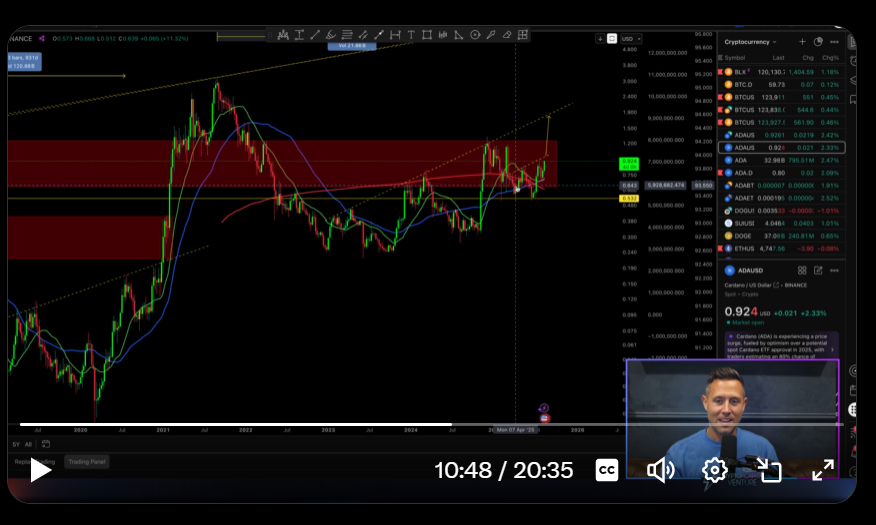Sort watchlist by Last column
Viewport: 876px width, 525px height.
(778, 58)
